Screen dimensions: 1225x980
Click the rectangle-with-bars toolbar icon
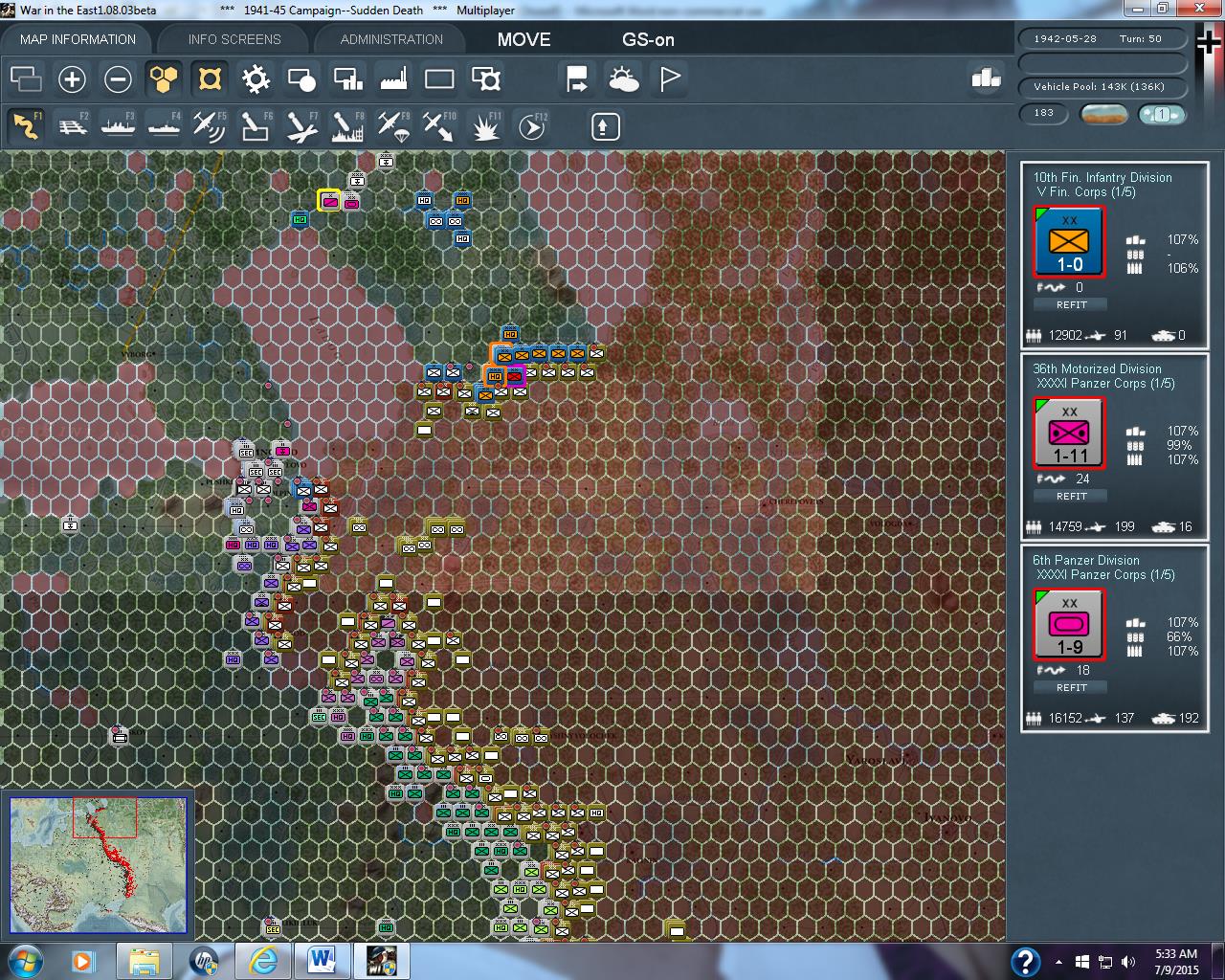pyautogui.click(x=347, y=78)
